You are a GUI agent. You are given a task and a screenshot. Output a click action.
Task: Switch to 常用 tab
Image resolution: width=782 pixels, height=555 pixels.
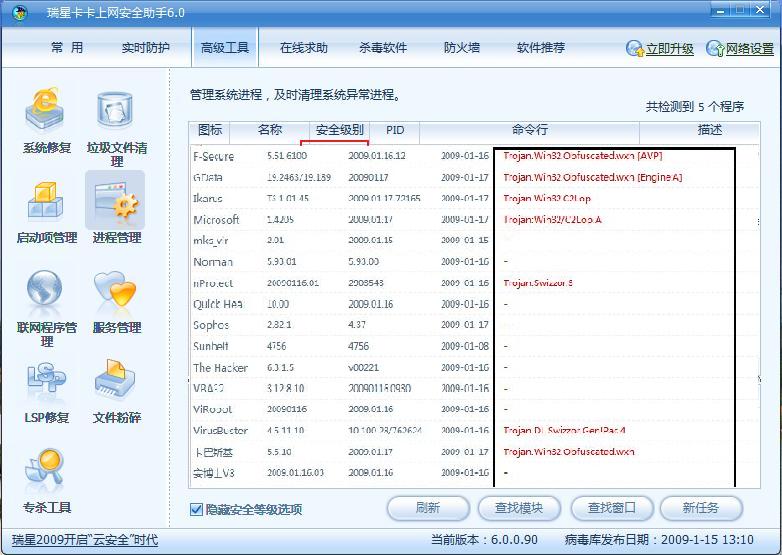tap(67, 47)
